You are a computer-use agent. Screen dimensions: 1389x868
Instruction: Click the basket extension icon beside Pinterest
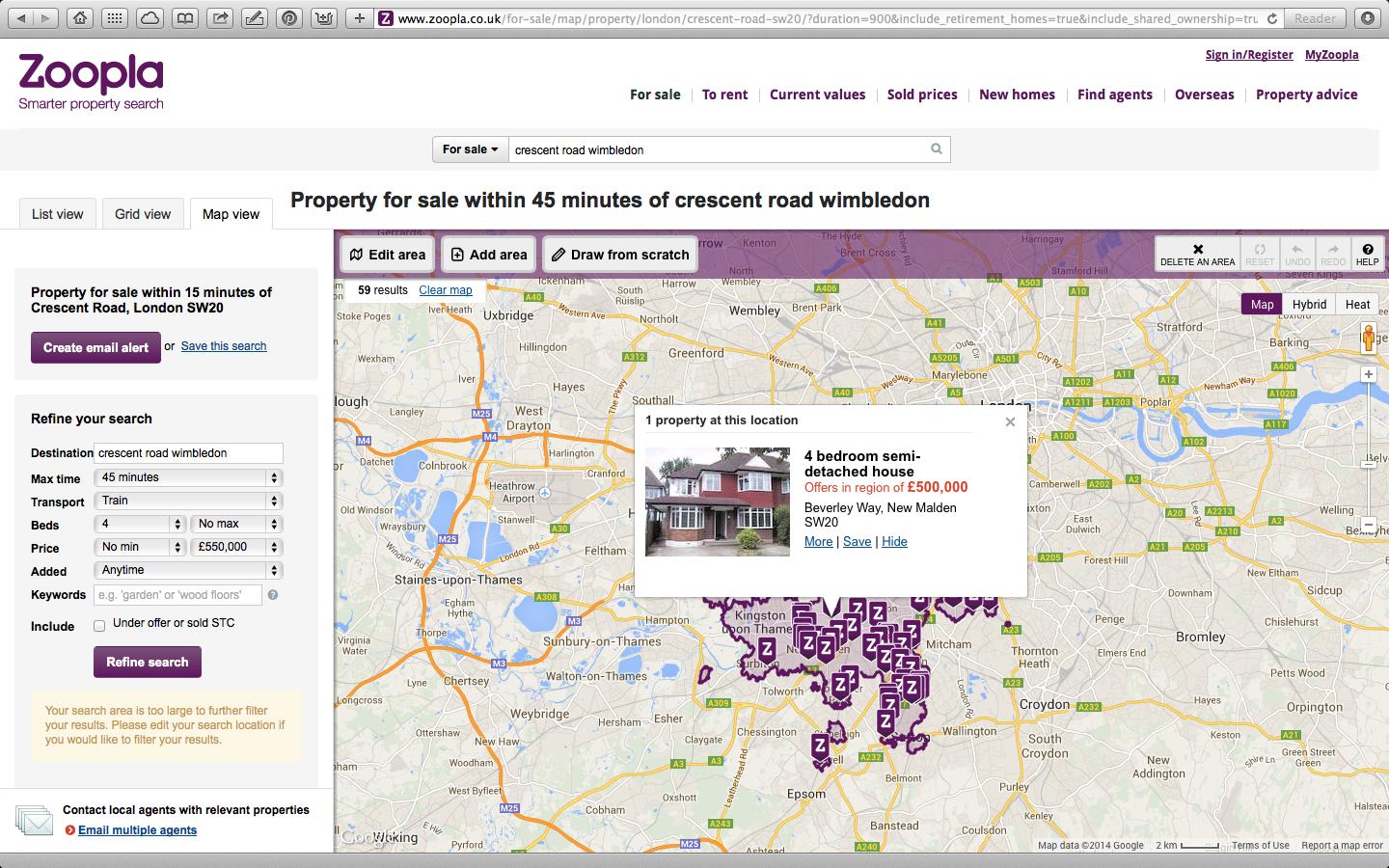coord(324,18)
